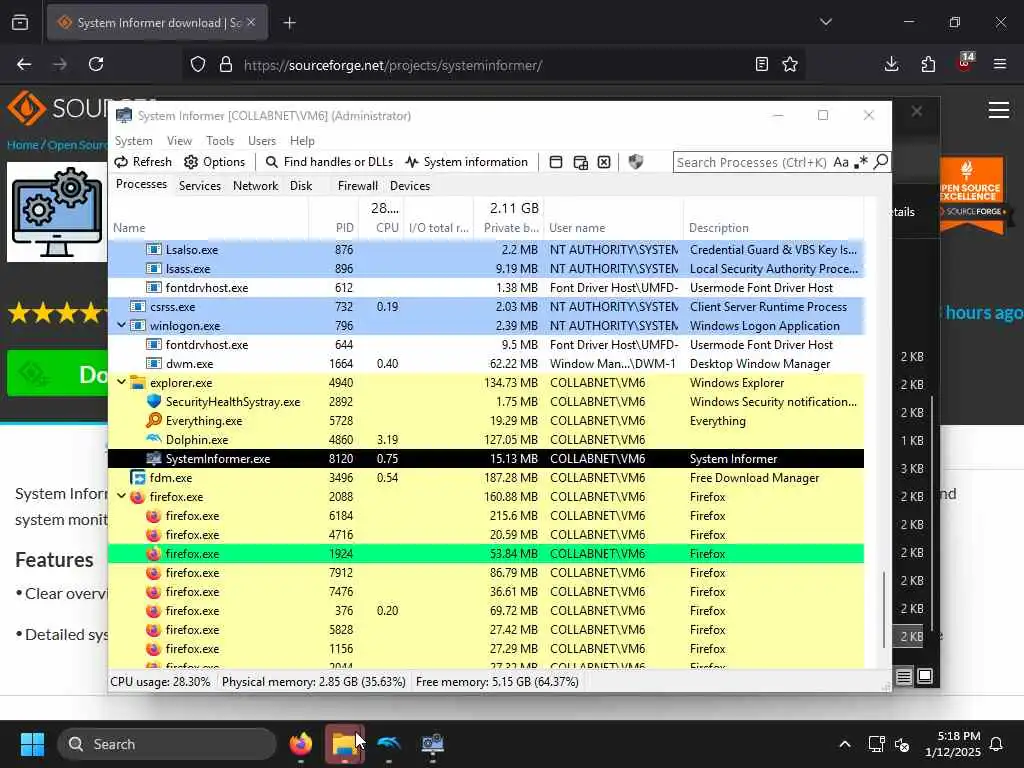Collapse the firefox.exe parent tree node
The height and width of the screenshot is (768, 1024).
click(121, 496)
